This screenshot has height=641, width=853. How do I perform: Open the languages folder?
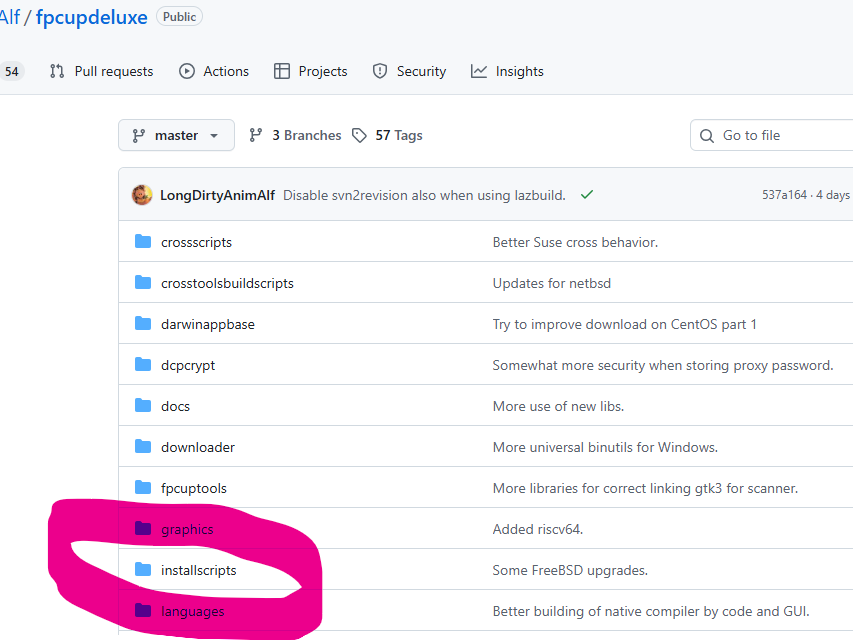(x=192, y=611)
